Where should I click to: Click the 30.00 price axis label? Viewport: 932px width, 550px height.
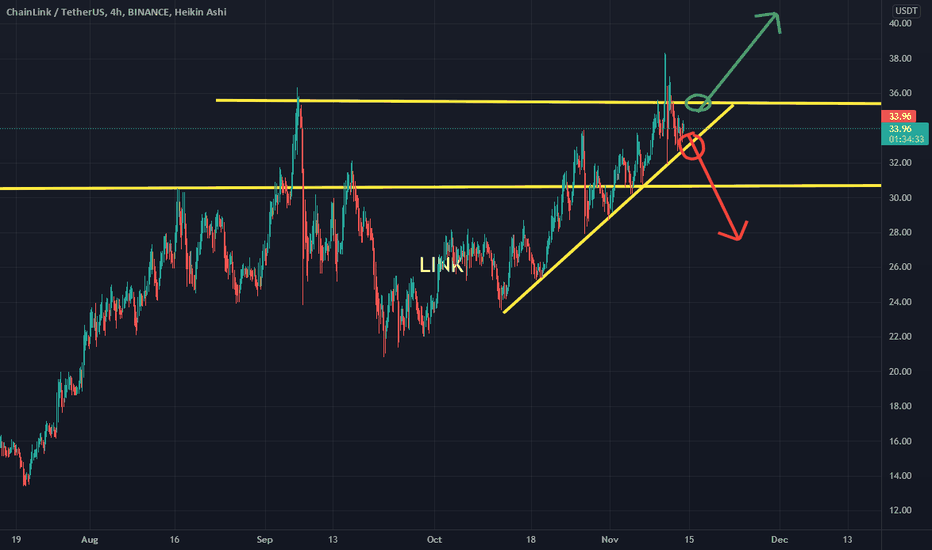point(900,198)
